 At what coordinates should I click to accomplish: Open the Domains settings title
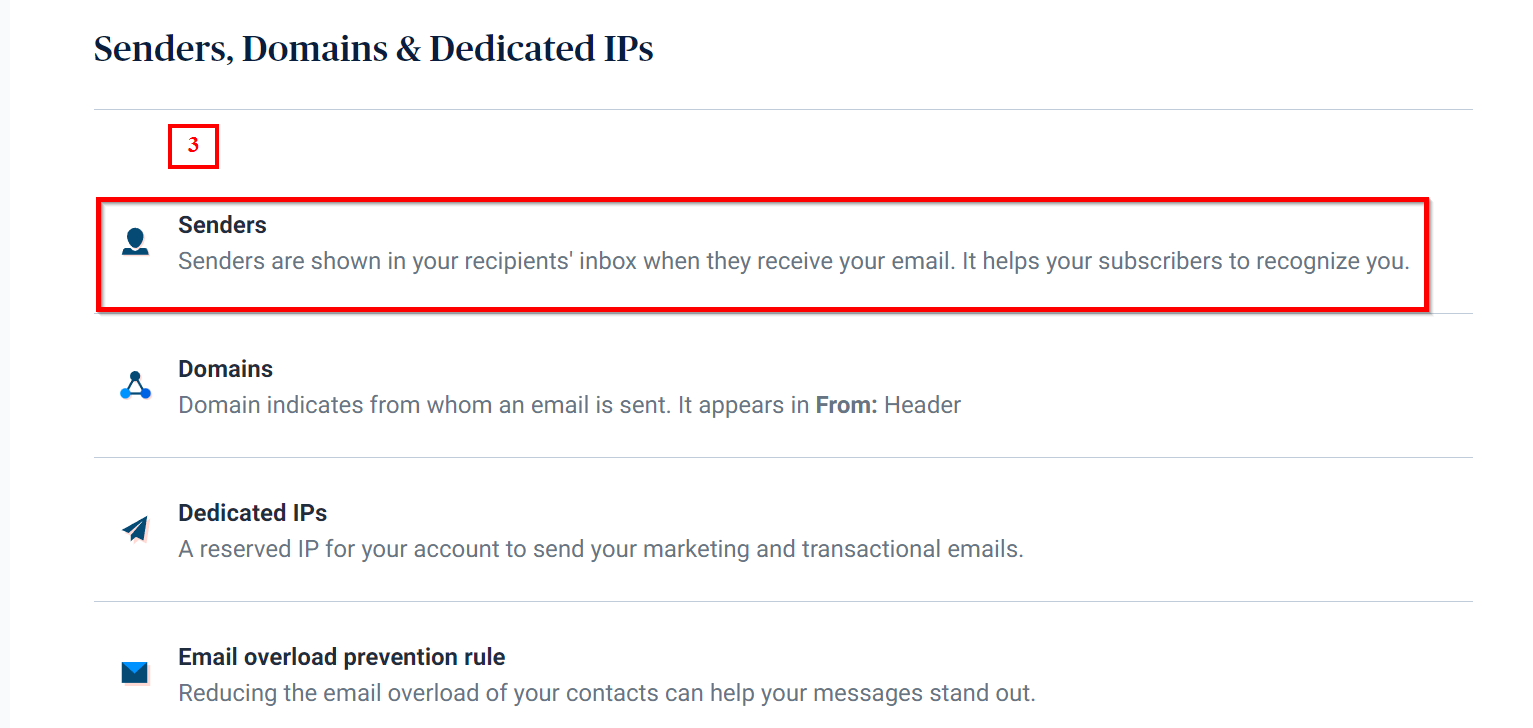(225, 369)
